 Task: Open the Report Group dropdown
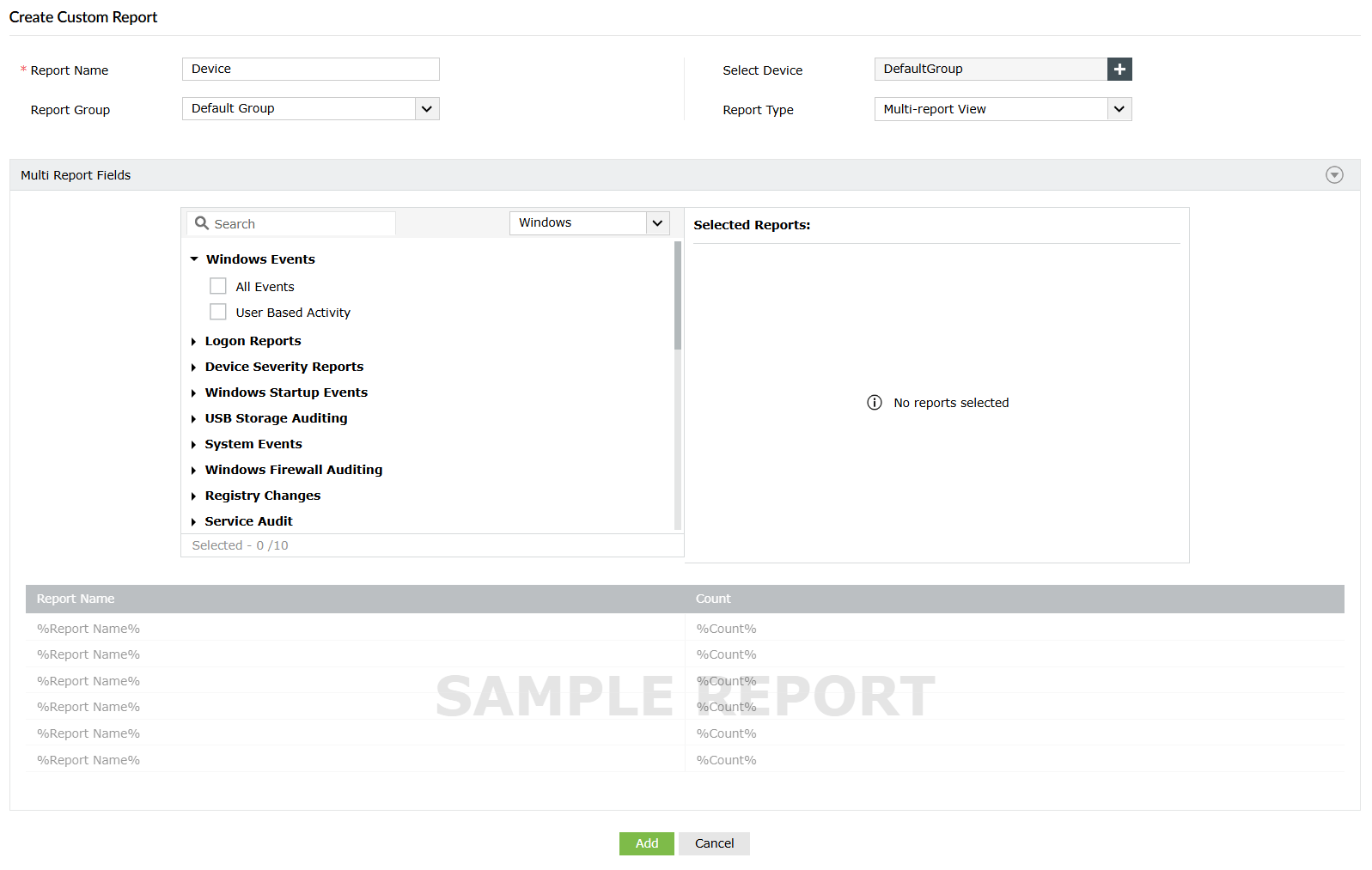311,108
